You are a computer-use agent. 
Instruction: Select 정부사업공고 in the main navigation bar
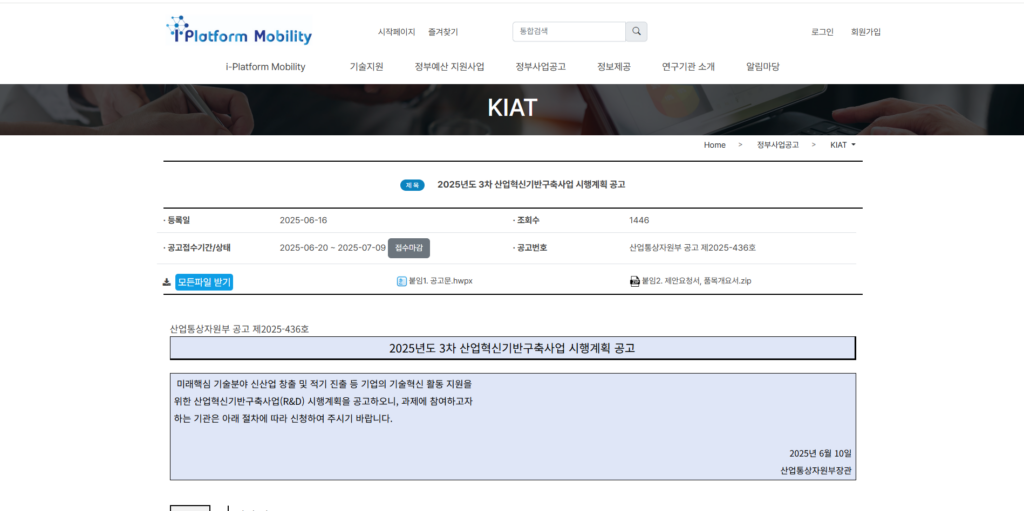point(540,67)
